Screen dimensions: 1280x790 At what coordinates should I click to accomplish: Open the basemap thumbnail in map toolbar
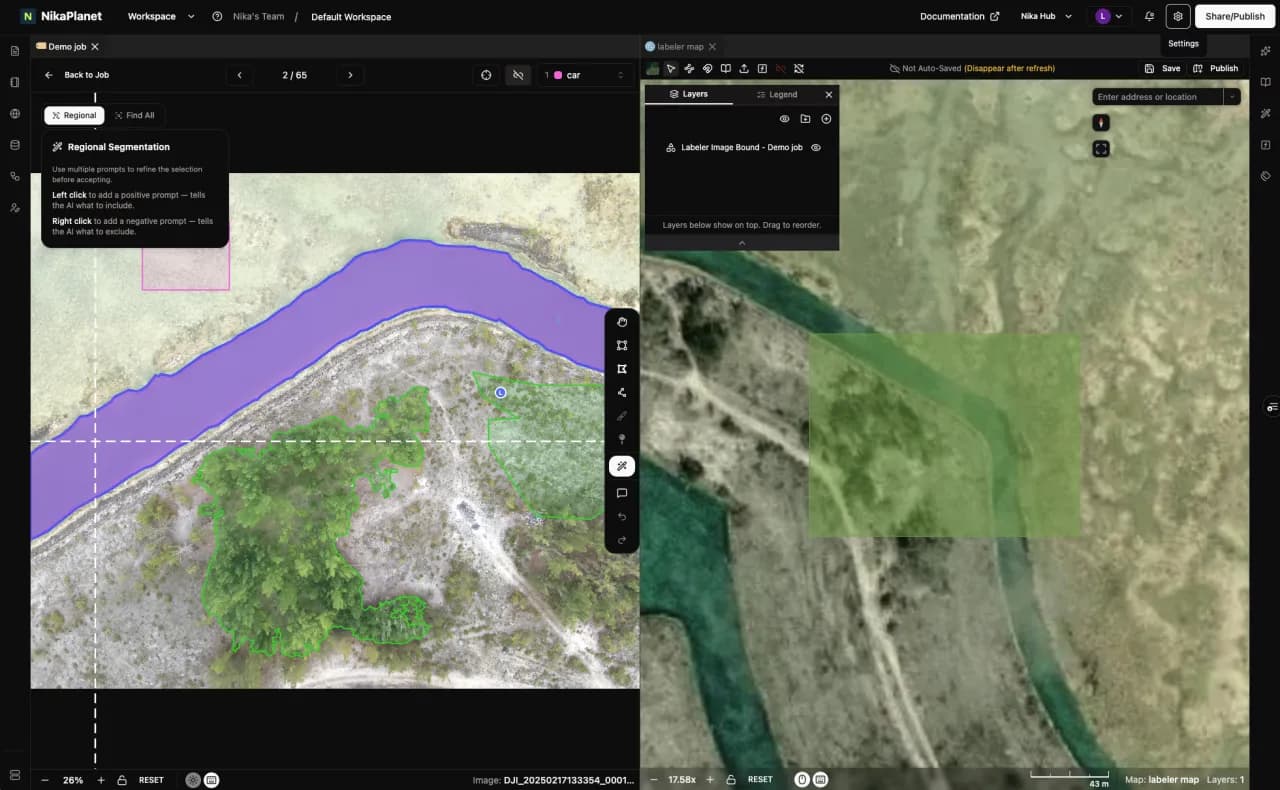point(653,68)
